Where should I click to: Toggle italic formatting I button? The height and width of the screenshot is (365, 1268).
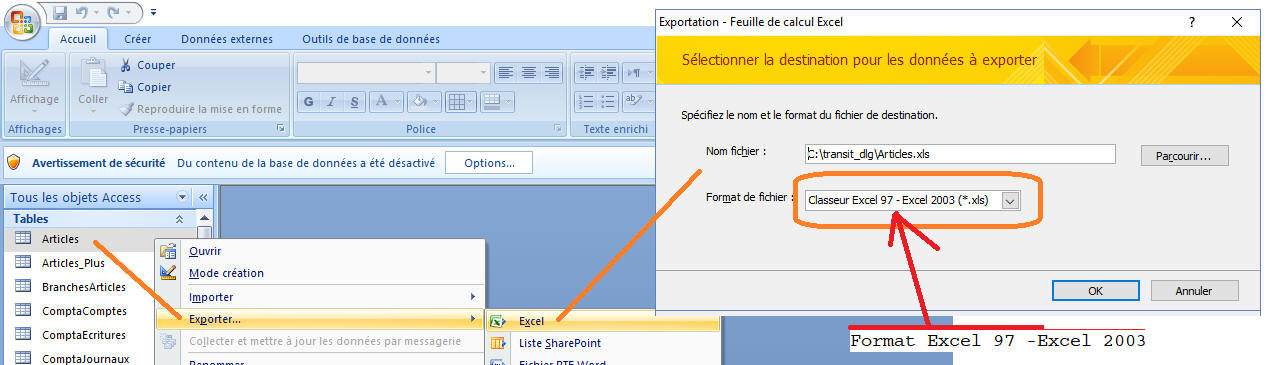coord(331,101)
